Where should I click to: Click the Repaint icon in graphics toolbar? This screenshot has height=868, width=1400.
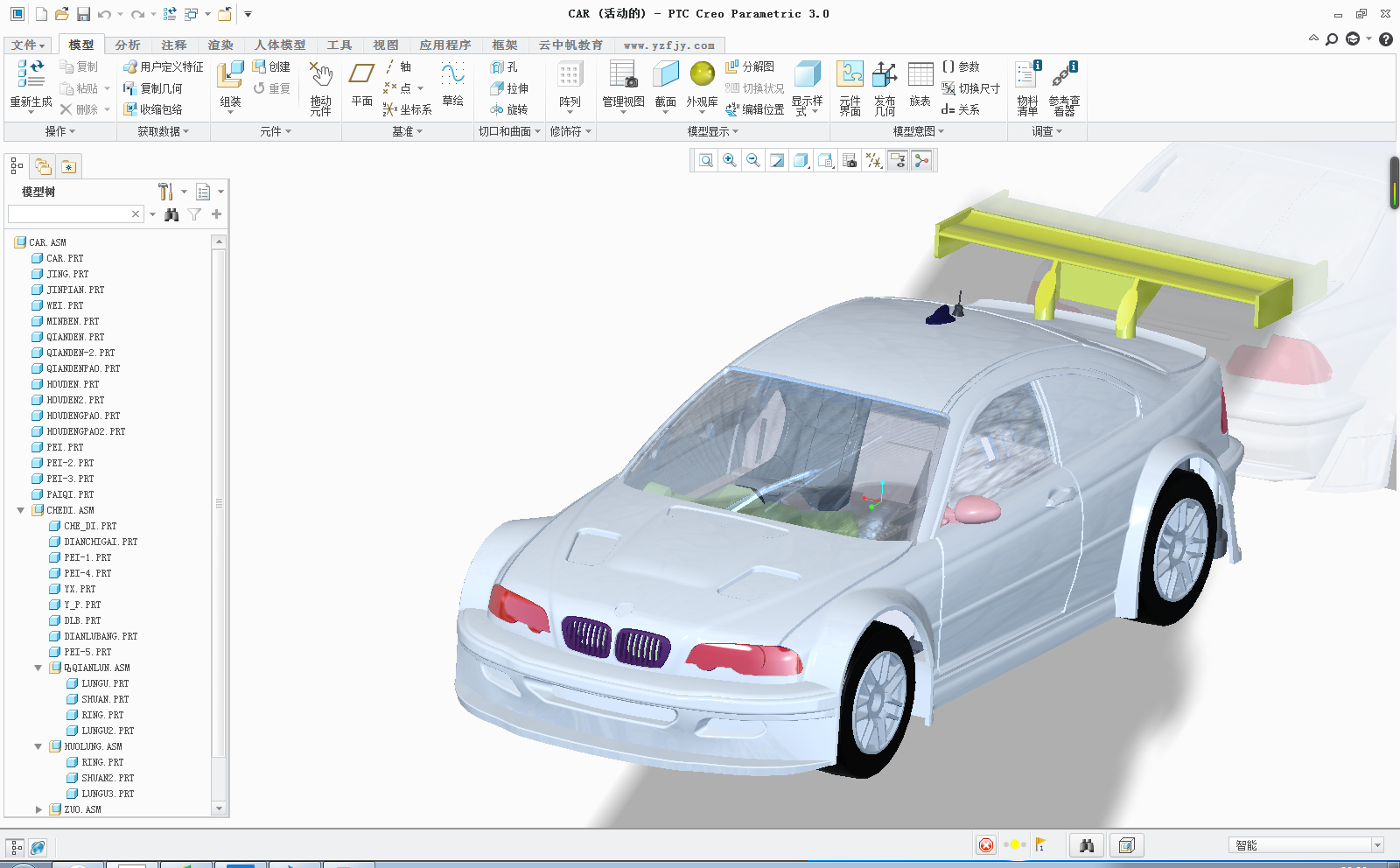coord(777,160)
